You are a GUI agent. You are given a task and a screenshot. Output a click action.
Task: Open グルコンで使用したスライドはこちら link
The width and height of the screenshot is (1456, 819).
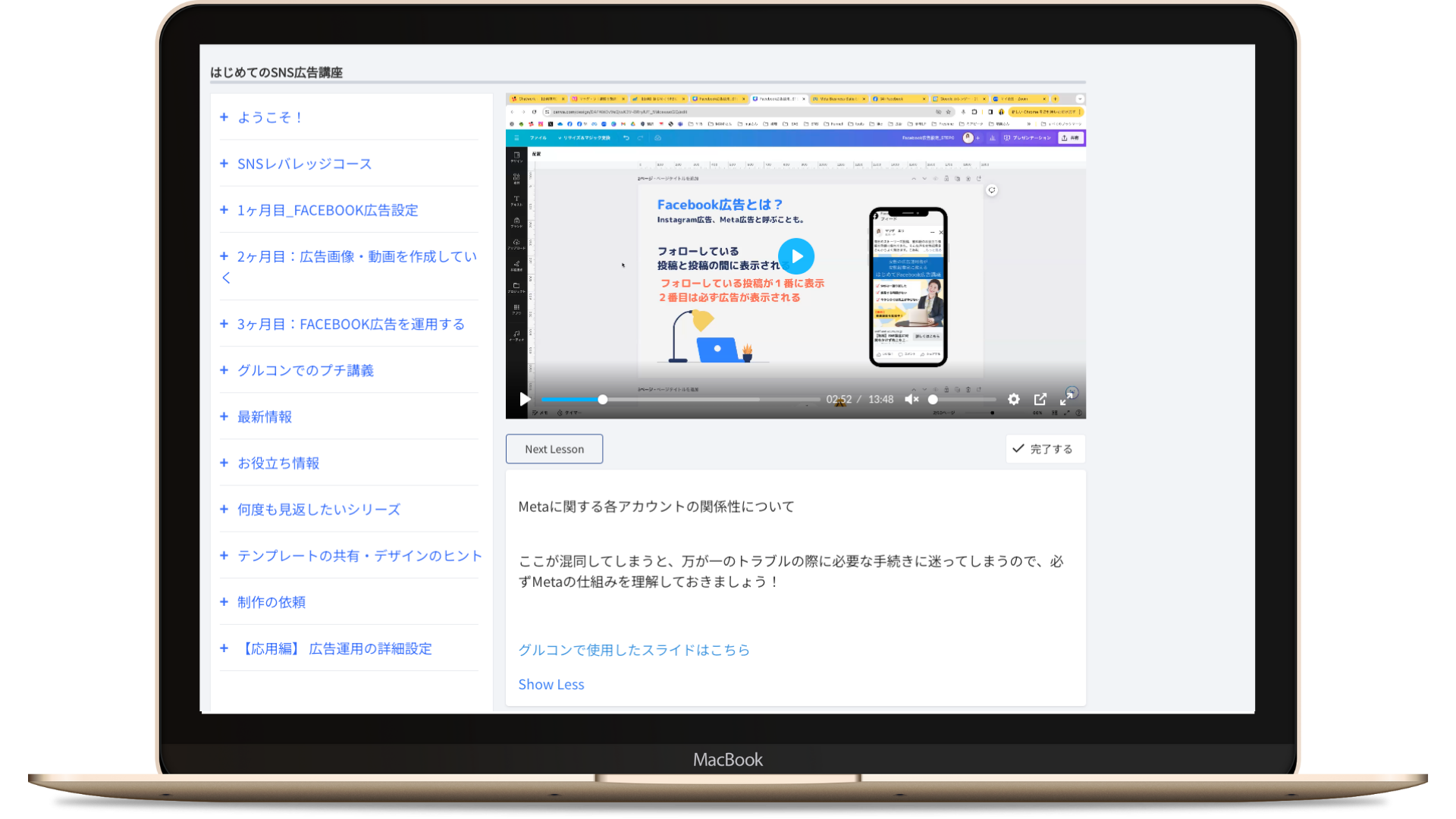click(634, 650)
